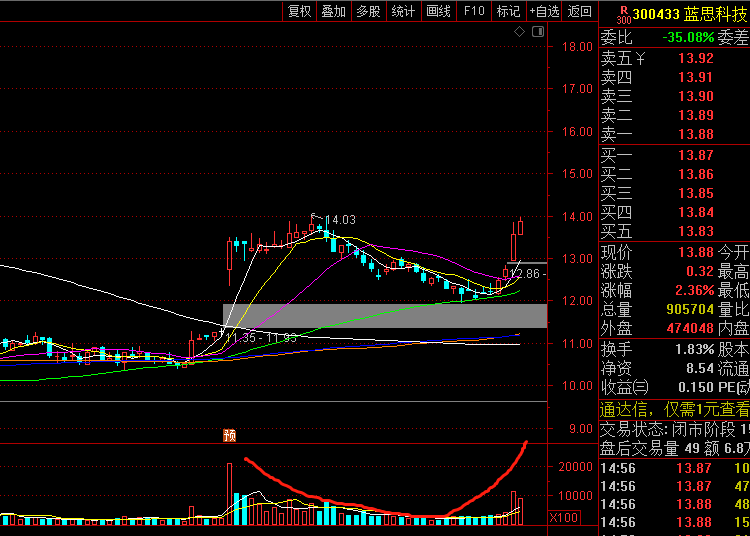Toggle the side panel layout icon
This screenshot has width=750, height=536.
coord(538,32)
